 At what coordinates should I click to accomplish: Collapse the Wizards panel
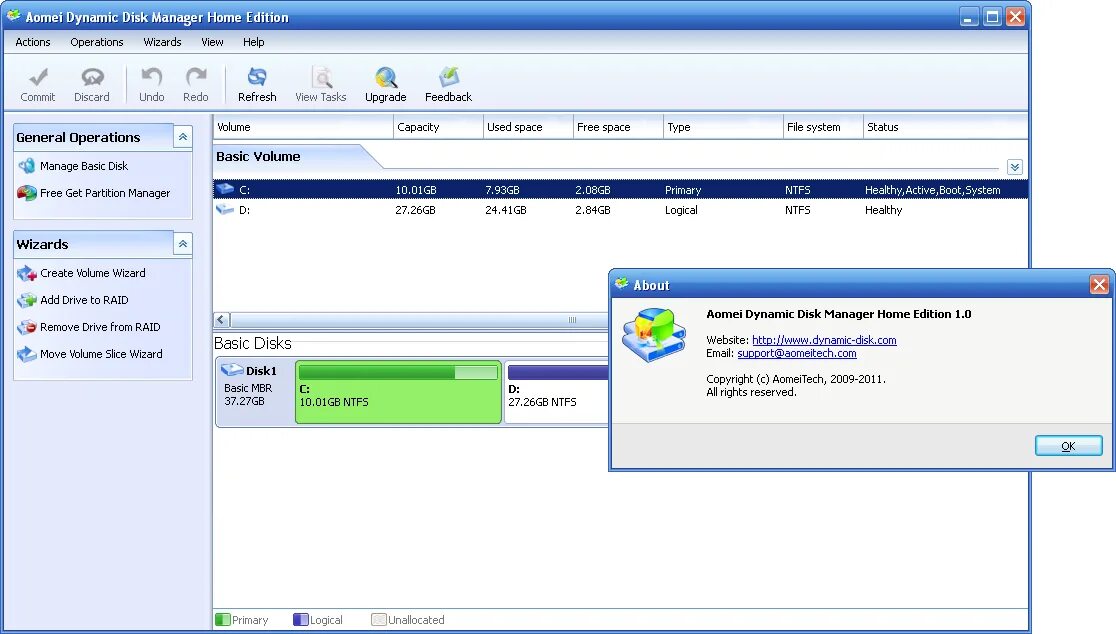pos(183,244)
